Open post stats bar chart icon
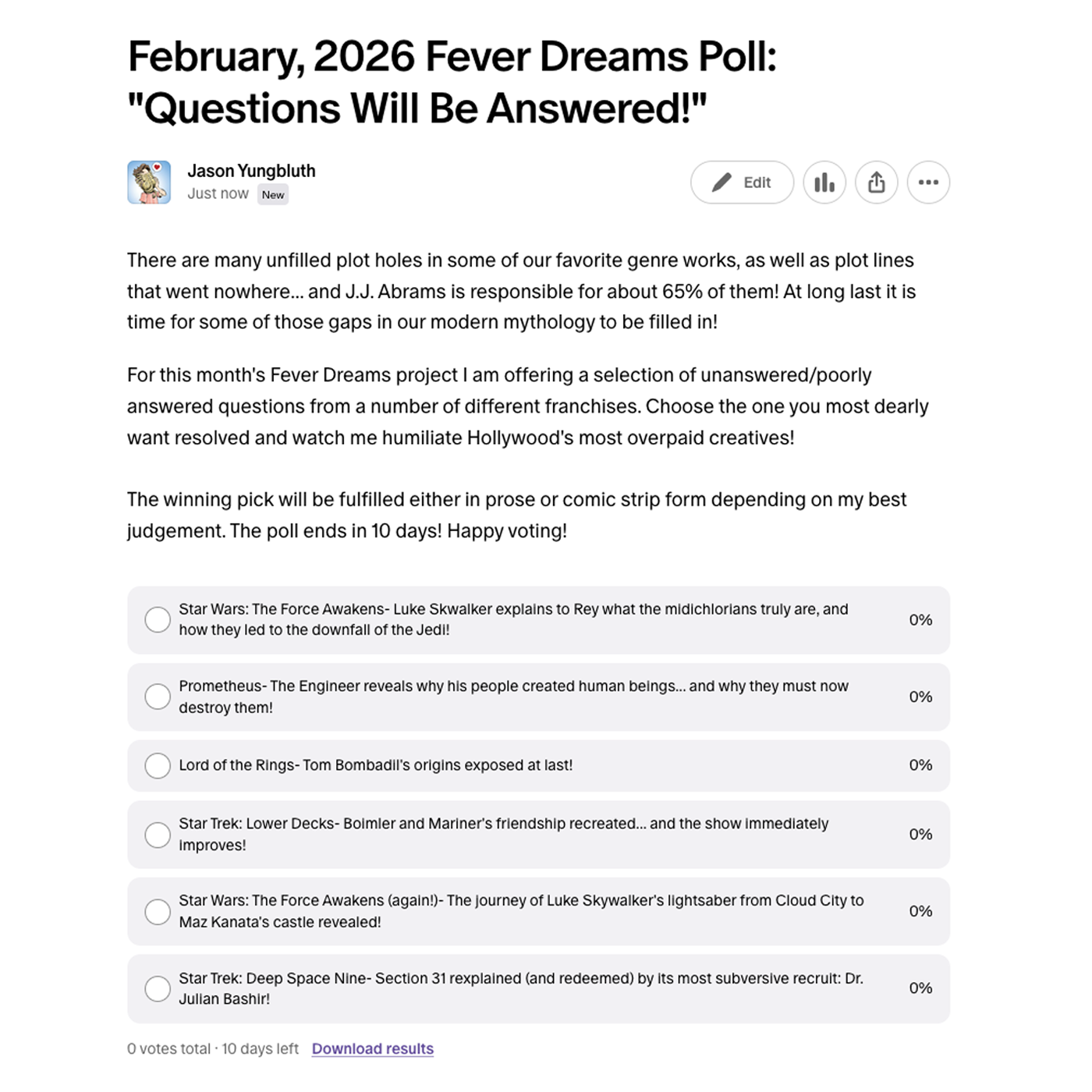Image resolution: width=1092 pixels, height=1092 pixels. tap(824, 183)
